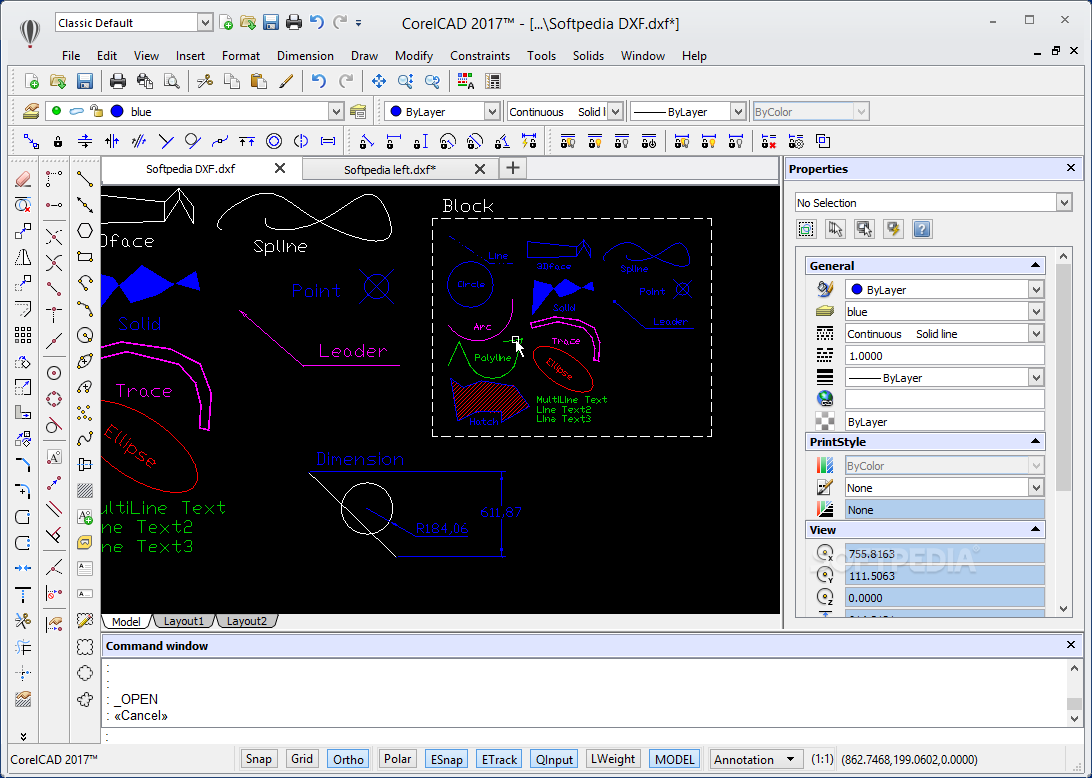The height and width of the screenshot is (778, 1092).
Task: Open the Solids menu
Action: [x=588, y=56]
